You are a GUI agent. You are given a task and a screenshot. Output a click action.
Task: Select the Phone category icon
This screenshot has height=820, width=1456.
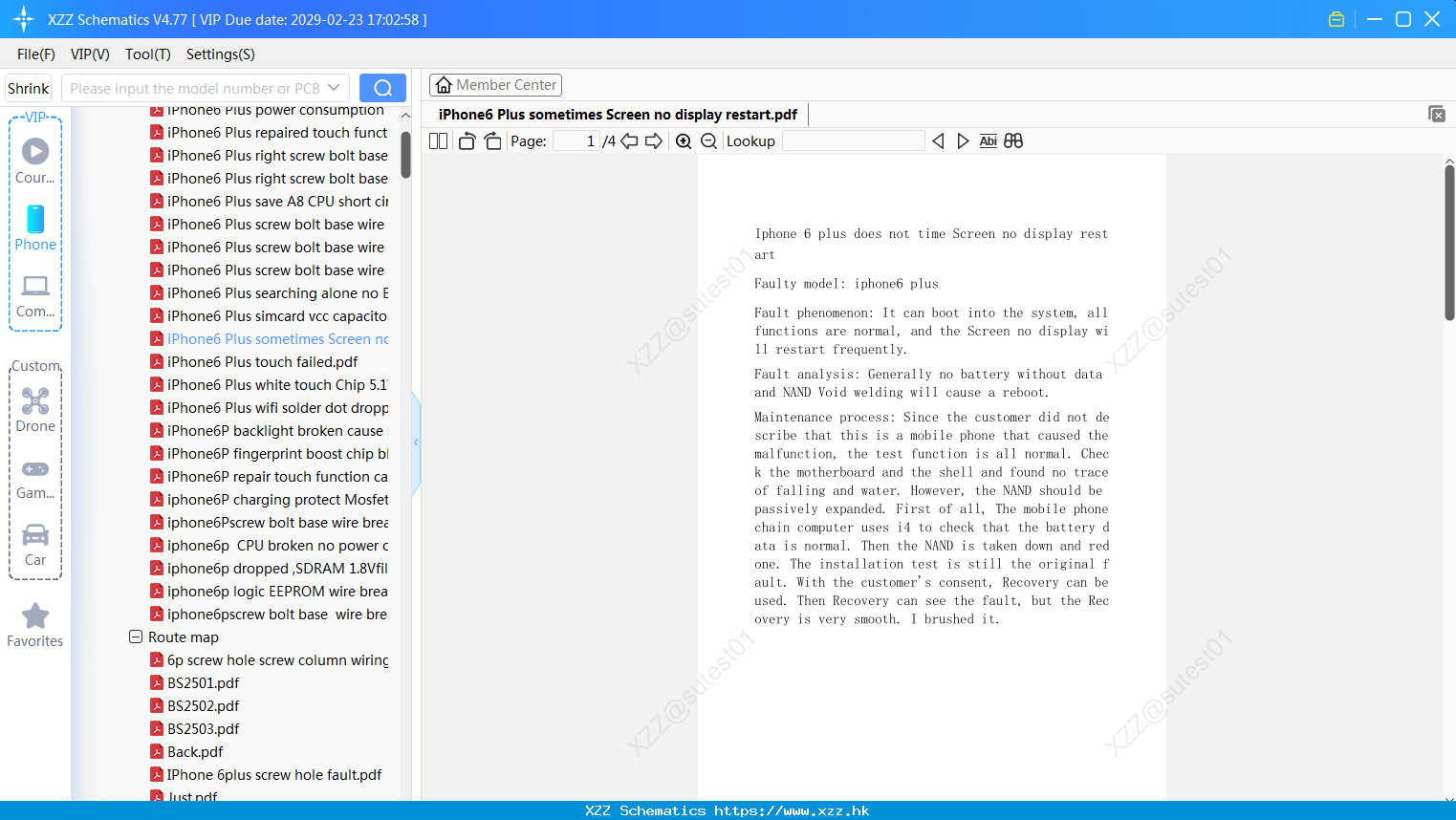click(x=35, y=227)
